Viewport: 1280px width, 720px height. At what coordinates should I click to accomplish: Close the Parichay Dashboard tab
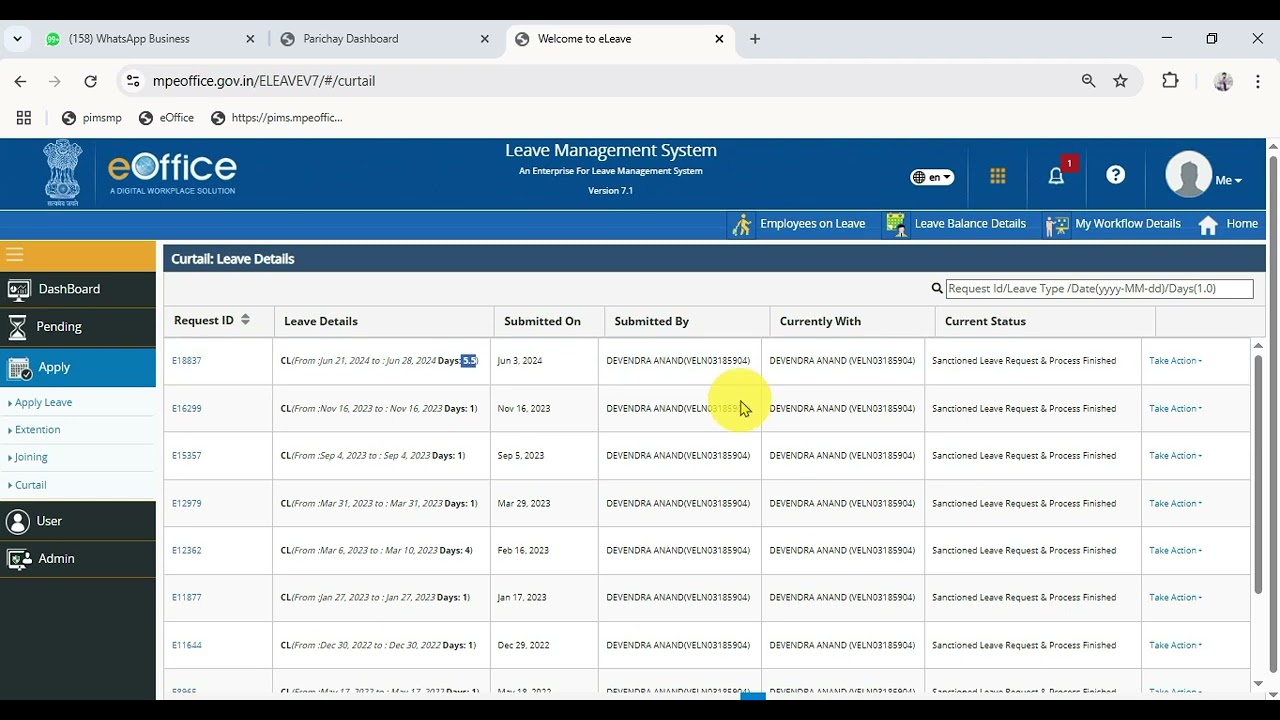pos(485,39)
